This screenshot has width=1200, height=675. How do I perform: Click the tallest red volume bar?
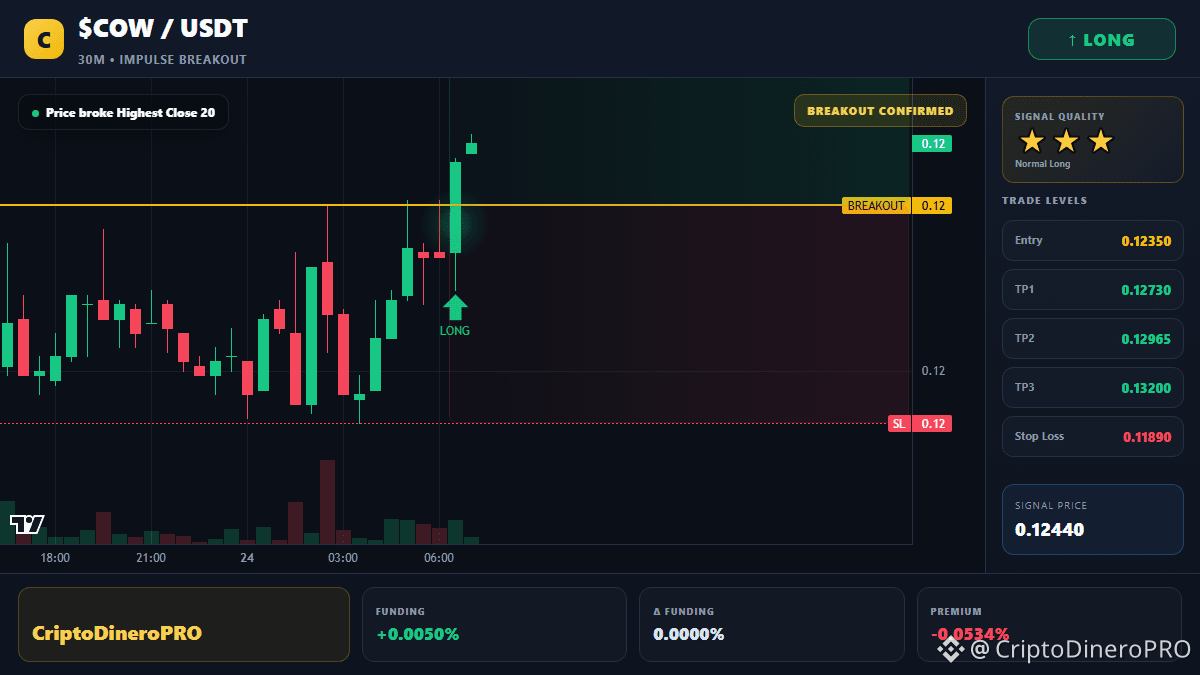327,502
